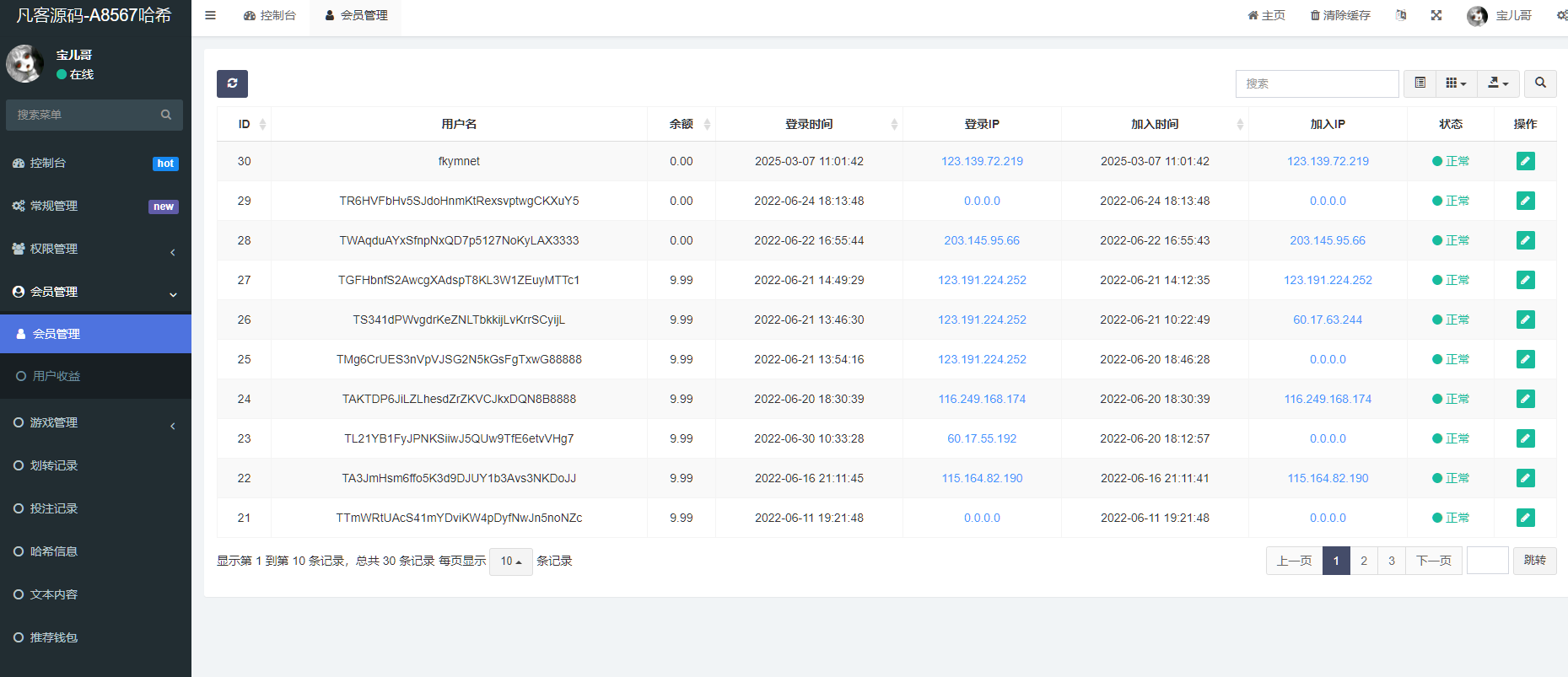This screenshot has width=1568, height=677.
Task: Click 清除缓存 in the top bar
Action: [1340, 15]
